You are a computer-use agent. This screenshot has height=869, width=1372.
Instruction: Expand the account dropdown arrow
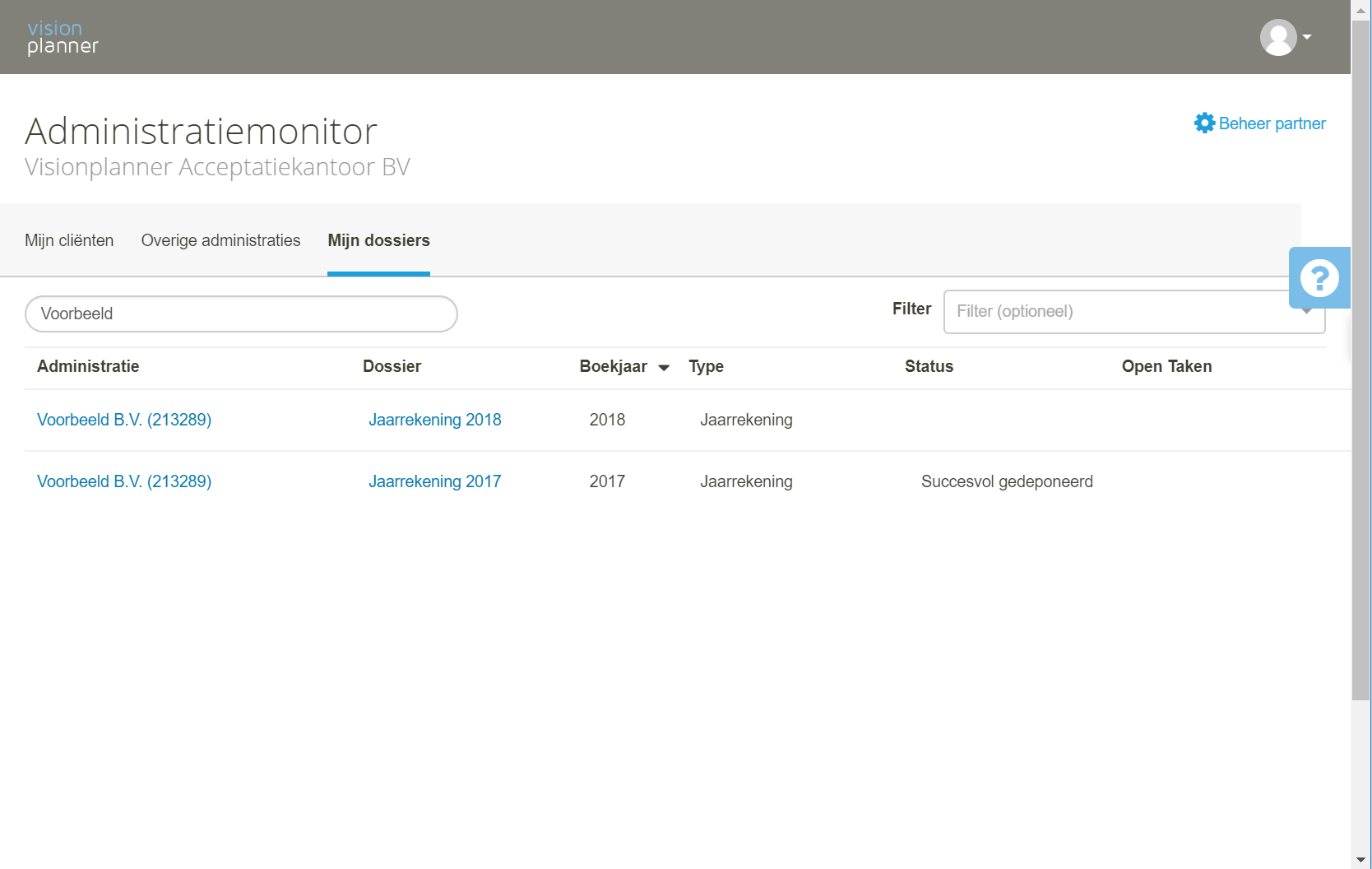[1307, 37]
